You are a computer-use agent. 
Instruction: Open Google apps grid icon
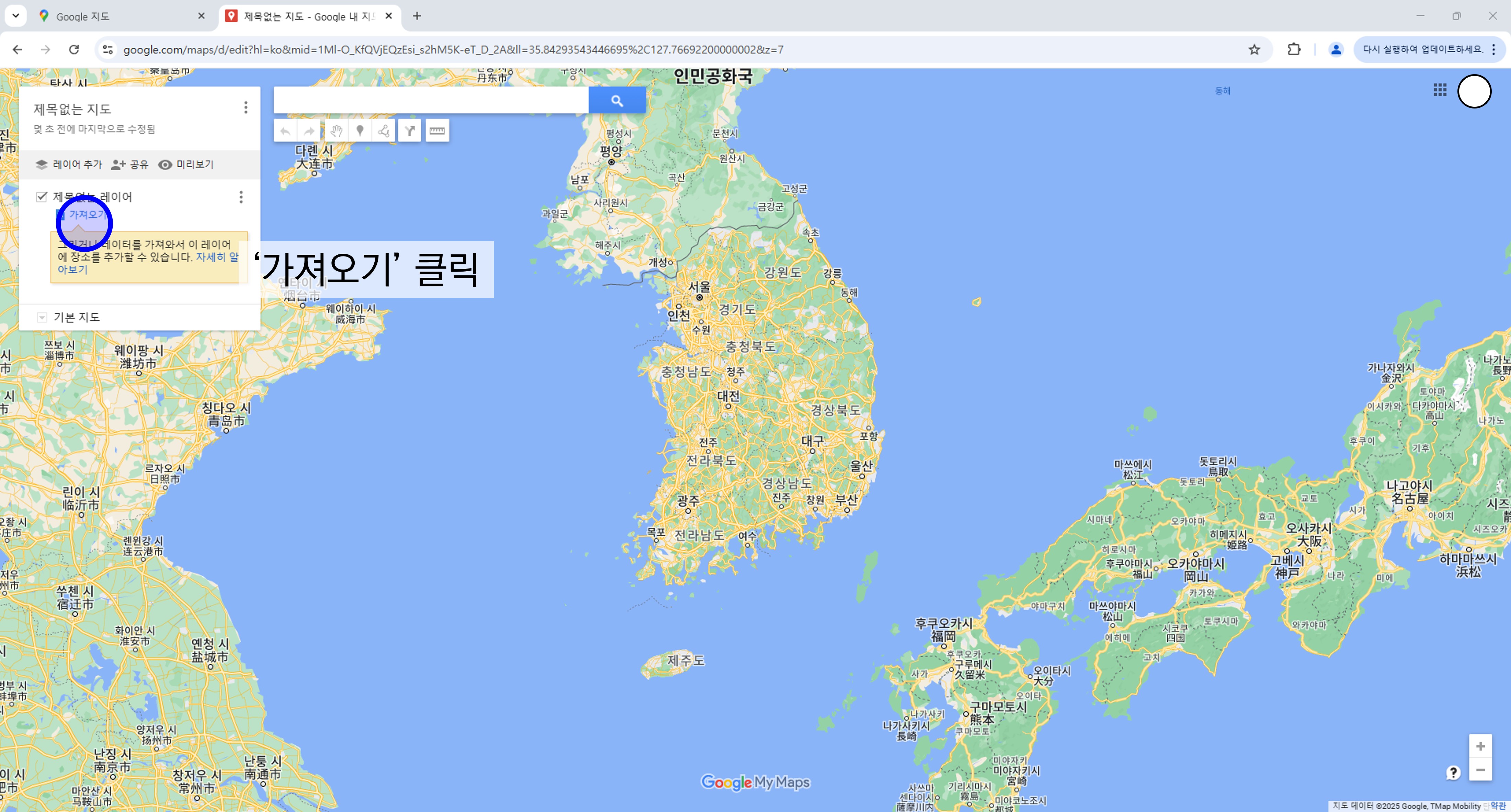tap(1440, 90)
